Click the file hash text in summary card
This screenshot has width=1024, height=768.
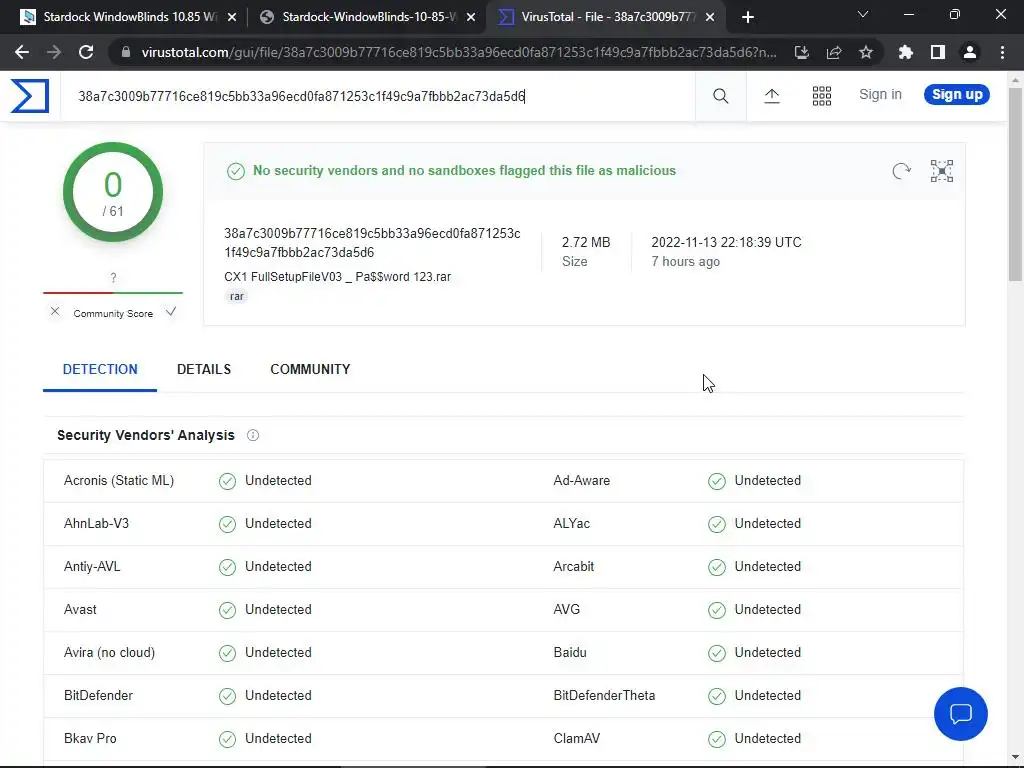coord(372,243)
